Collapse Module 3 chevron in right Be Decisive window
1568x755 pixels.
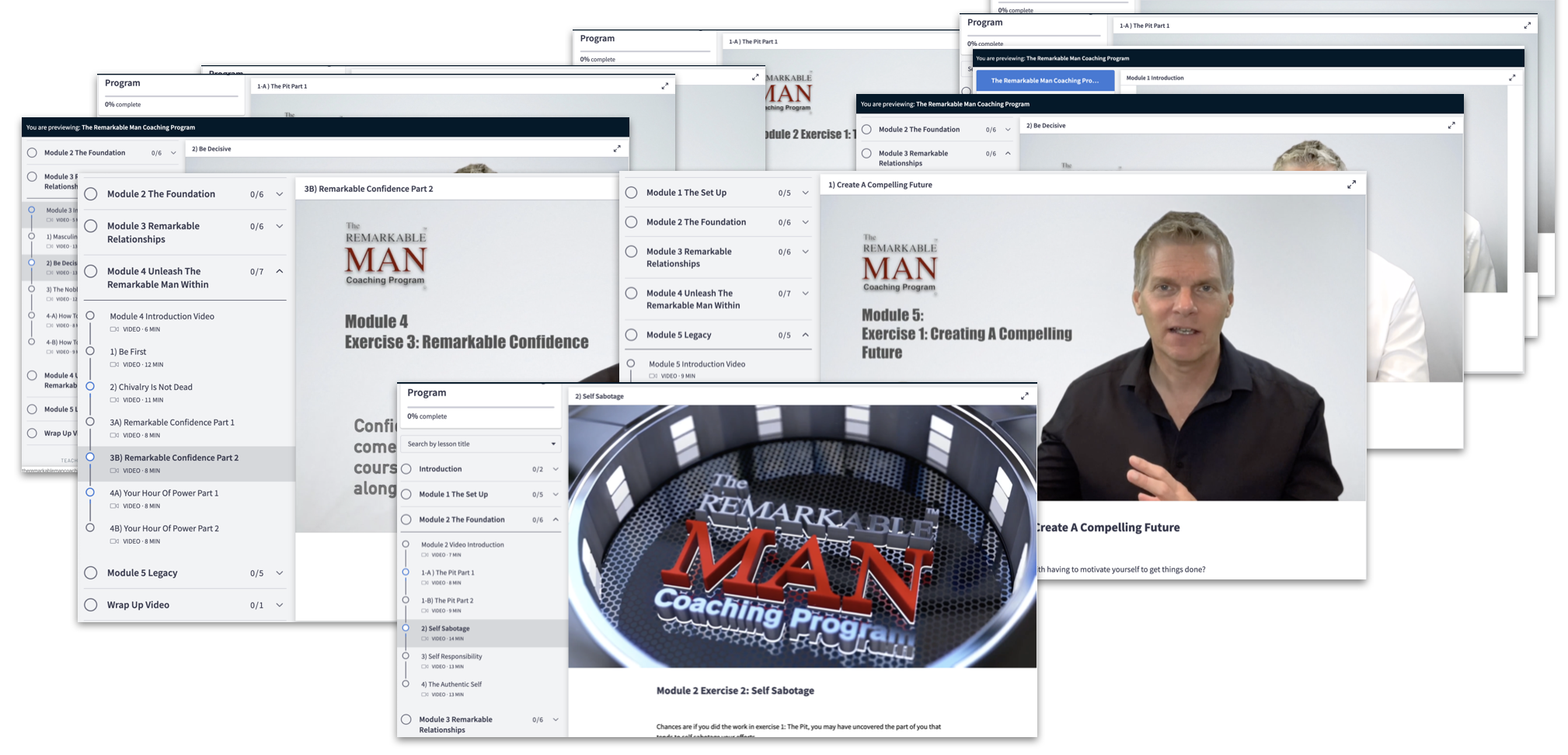(x=1008, y=154)
